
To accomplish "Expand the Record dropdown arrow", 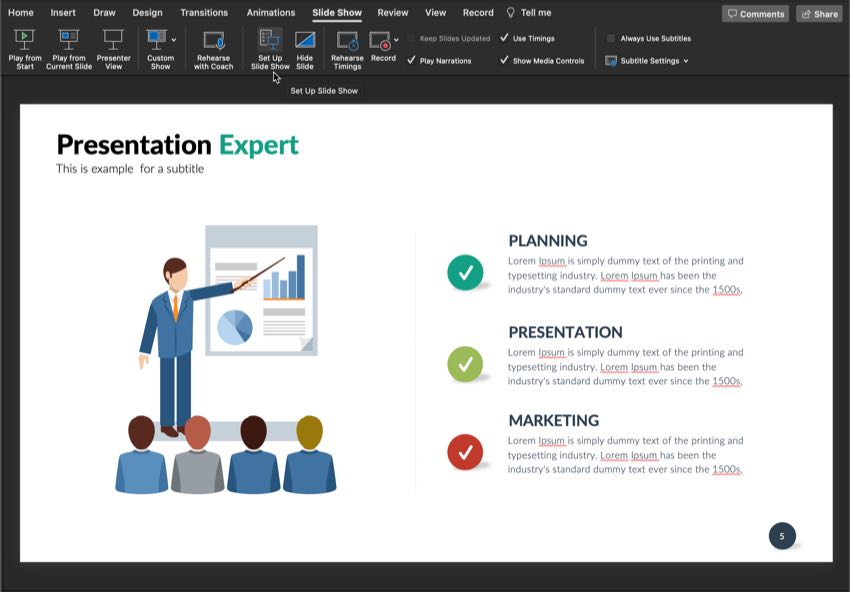I will click(396, 40).
